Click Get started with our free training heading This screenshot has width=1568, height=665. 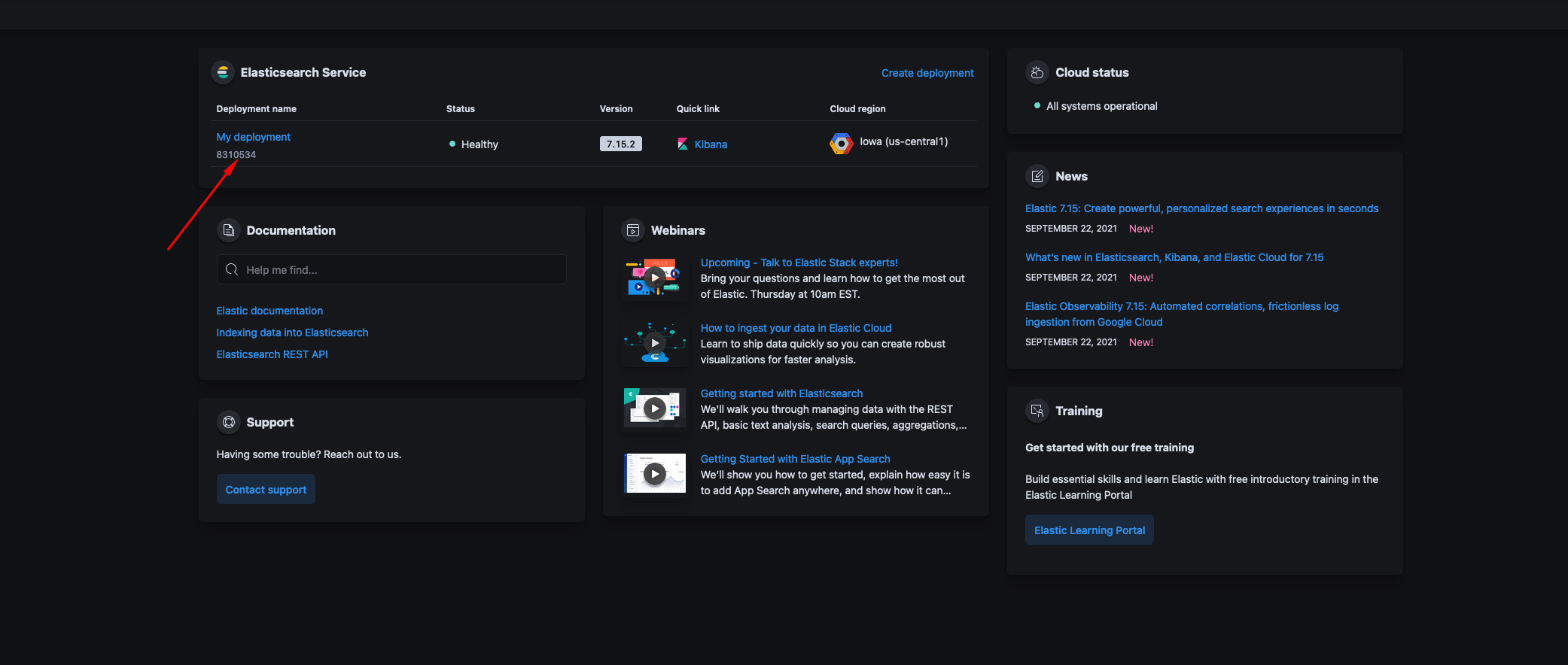click(x=1109, y=448)
